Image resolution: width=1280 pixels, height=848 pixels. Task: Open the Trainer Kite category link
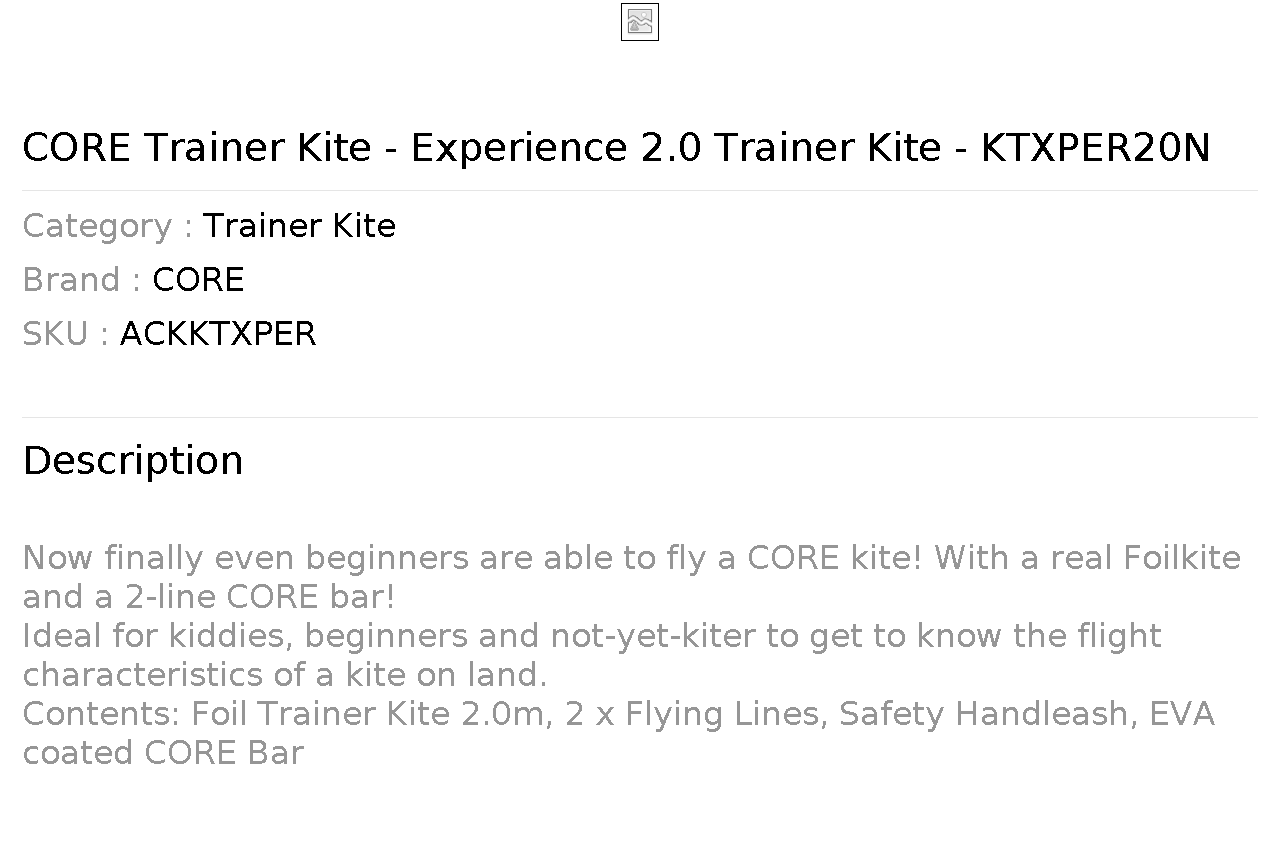click(x=299, y=226)
